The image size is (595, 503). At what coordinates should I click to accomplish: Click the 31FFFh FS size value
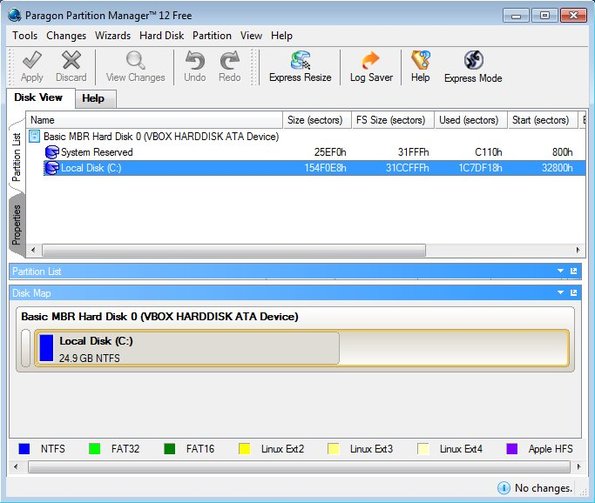coord(414,152)
